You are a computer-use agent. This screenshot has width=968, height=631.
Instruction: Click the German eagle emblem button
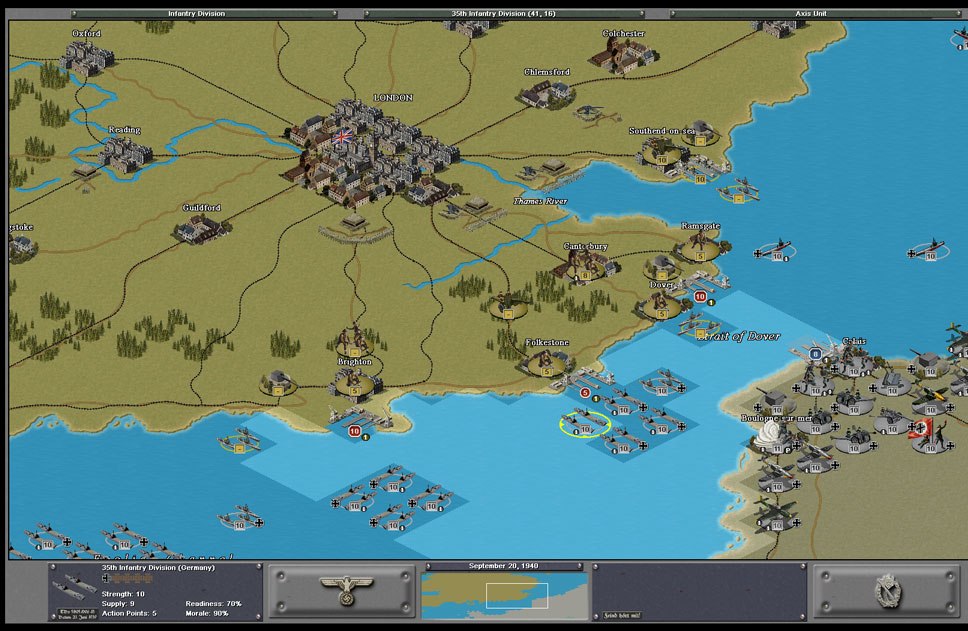pos(341,589)
